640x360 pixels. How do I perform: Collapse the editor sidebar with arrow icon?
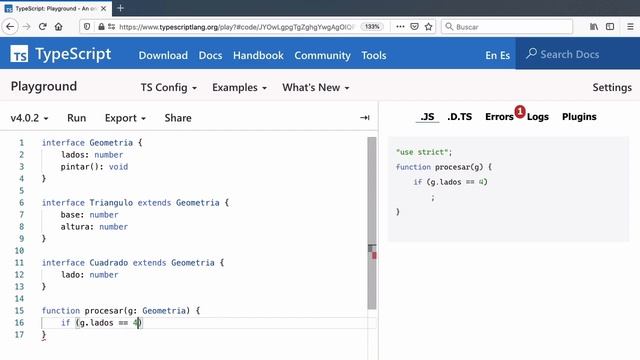[x=364, y=118]
